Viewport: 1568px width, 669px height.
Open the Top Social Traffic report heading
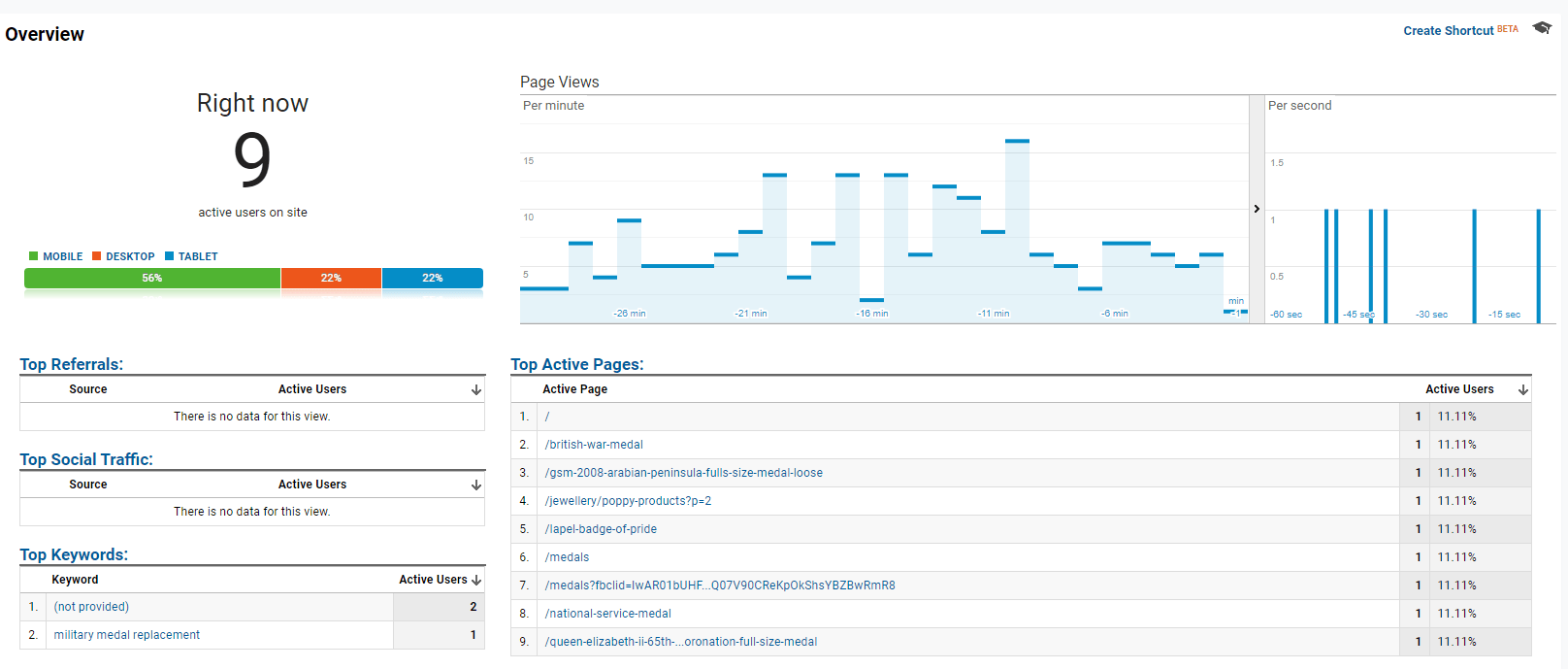[x=86, y=459]
